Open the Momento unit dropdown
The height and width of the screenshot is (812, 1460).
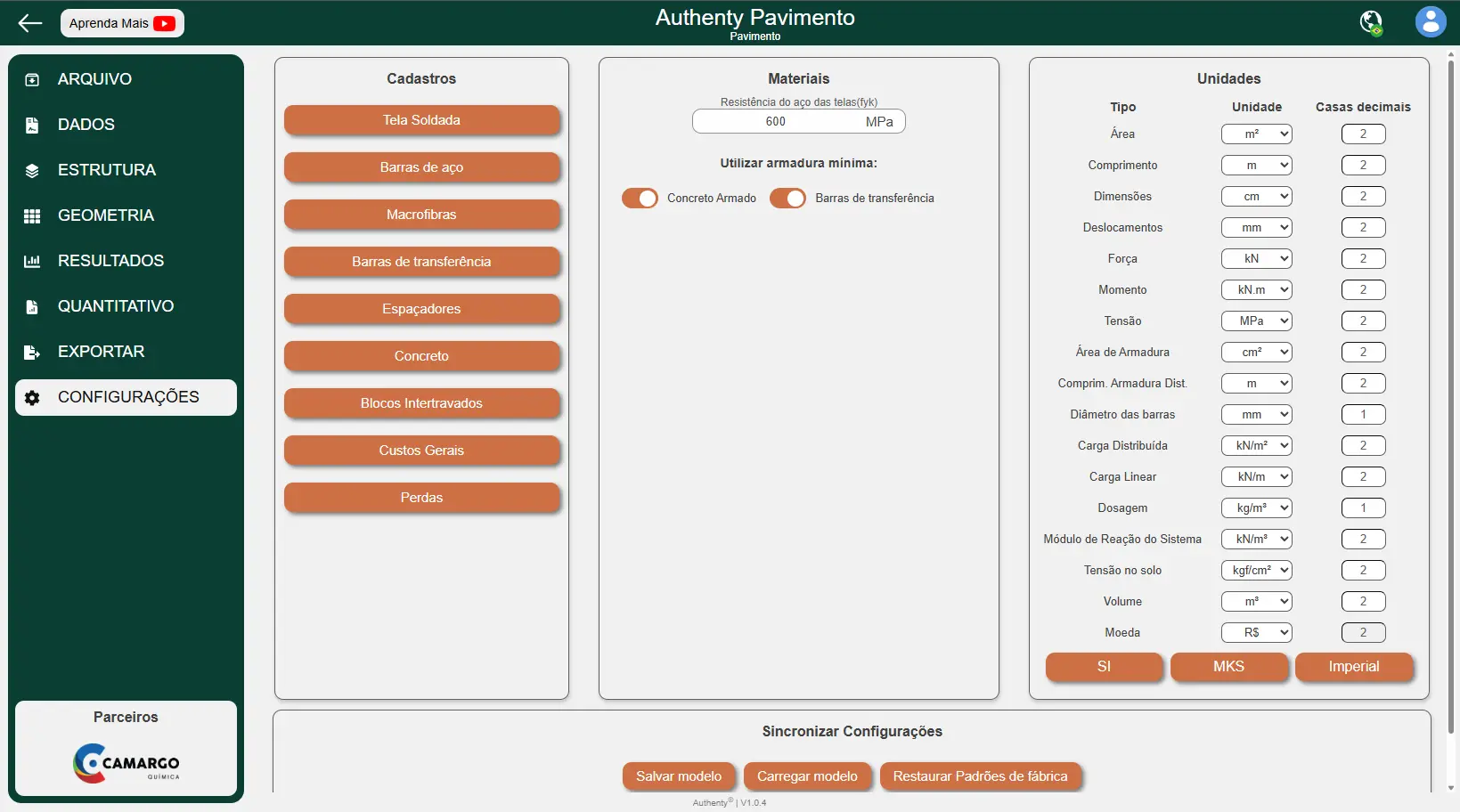1257,289
